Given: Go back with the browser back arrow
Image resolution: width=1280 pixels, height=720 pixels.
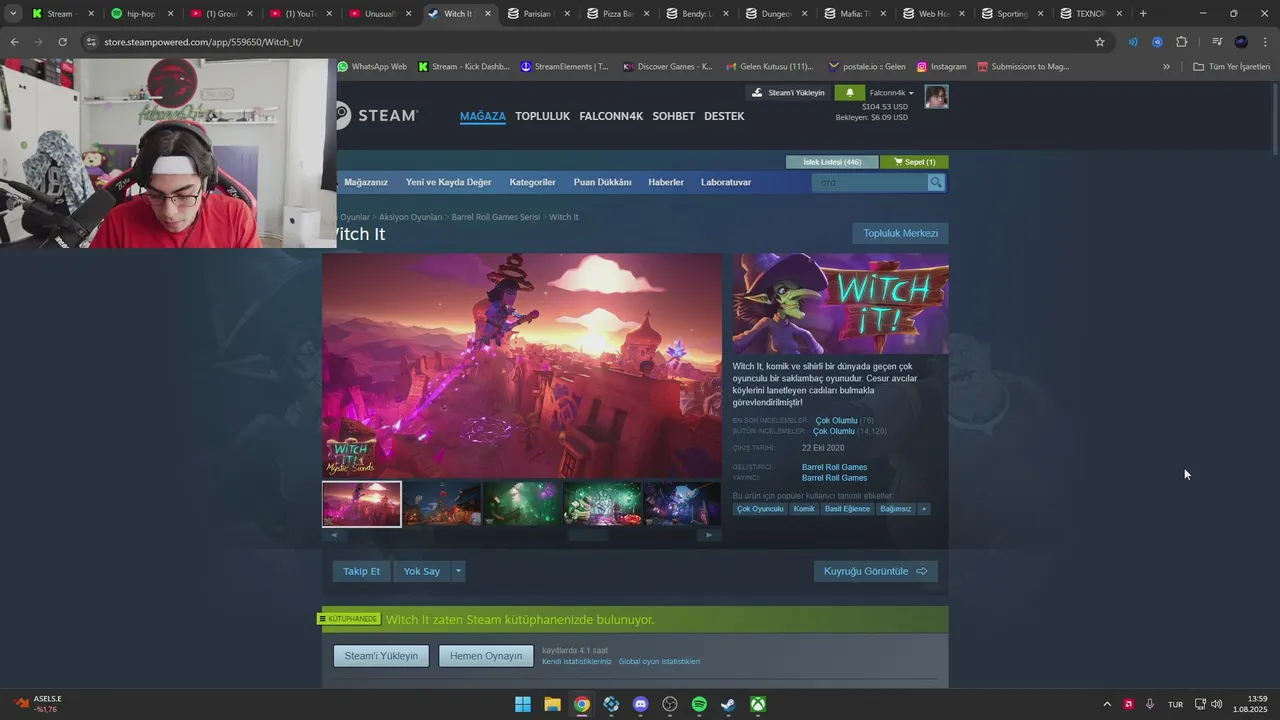Looking at the screenshot, I should [x=14, y=42].
